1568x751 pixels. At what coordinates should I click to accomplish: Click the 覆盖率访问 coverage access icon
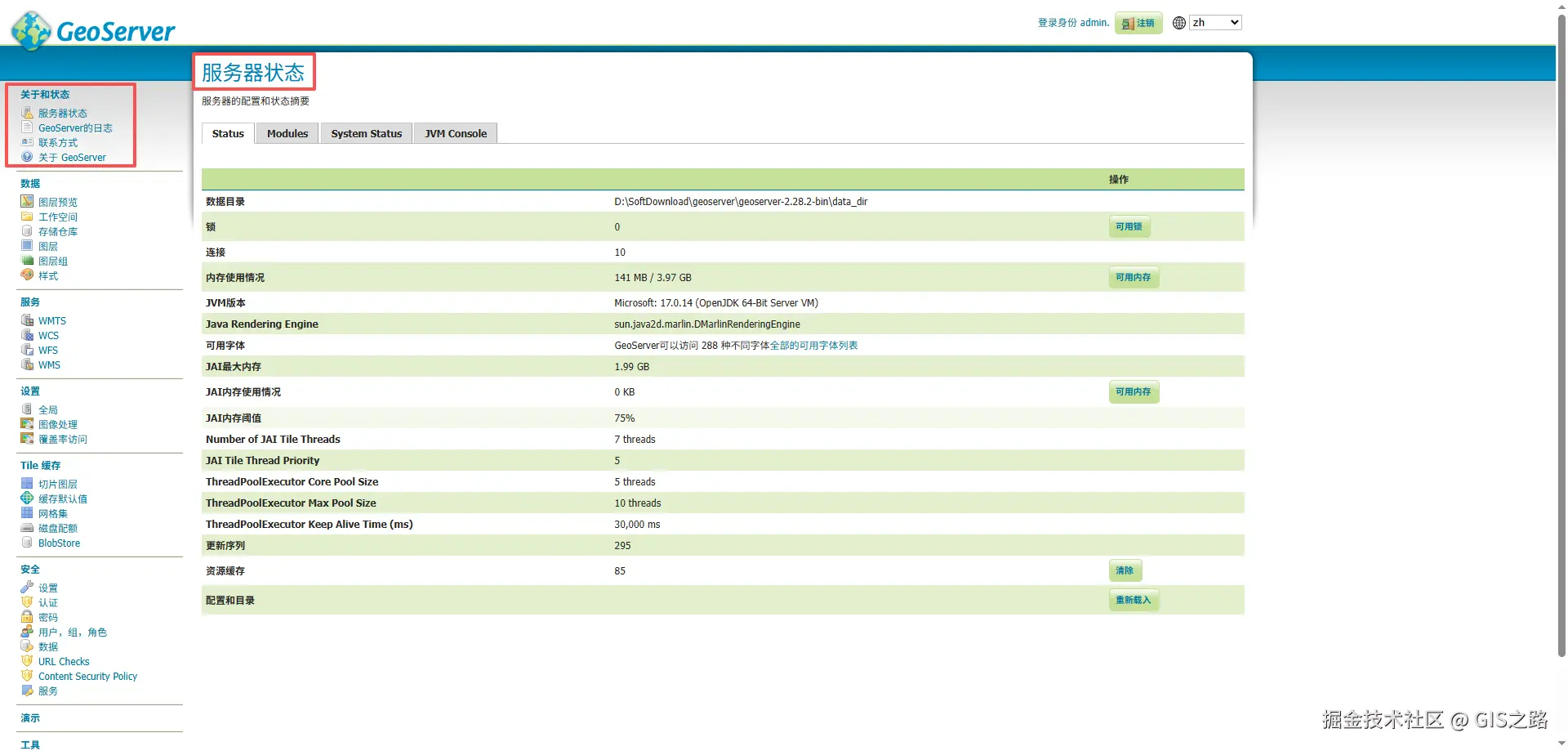pyautogui.click(x=27, y=439)
